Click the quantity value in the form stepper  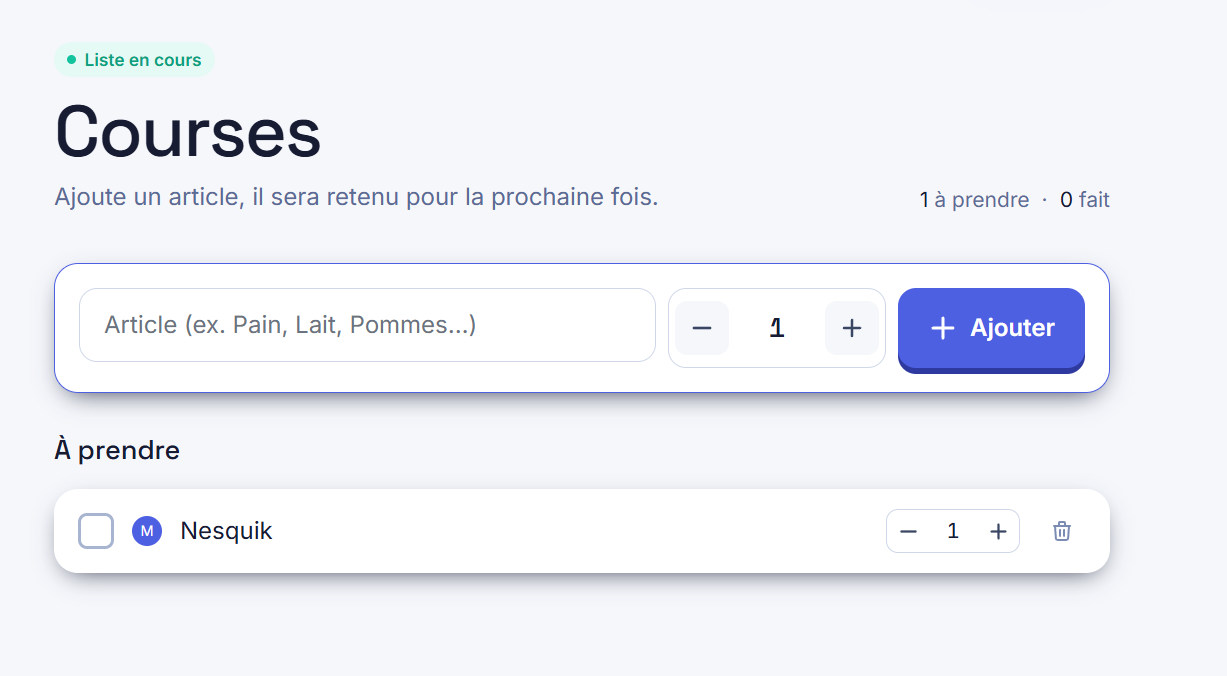click(x=777, y=327)
